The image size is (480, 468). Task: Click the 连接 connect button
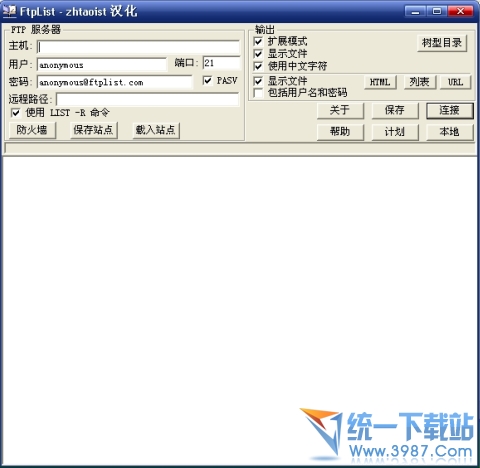[x=449, y=110]
